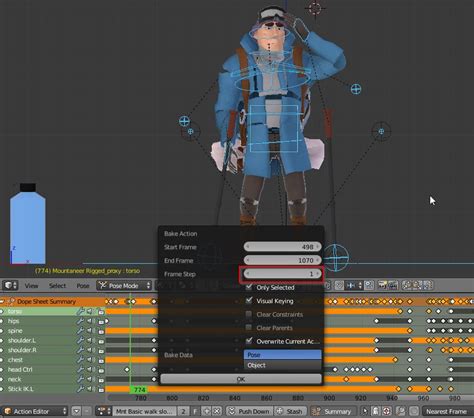The width and height of the screenshot is (474, 418).
Task: Open the View menu in 3D viewport header
Action: [31, 286]
